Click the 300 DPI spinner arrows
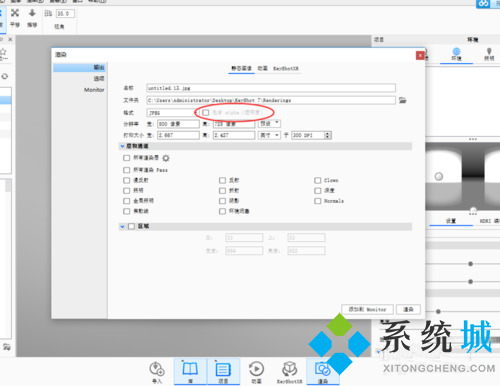 click(x=328, y=135)
